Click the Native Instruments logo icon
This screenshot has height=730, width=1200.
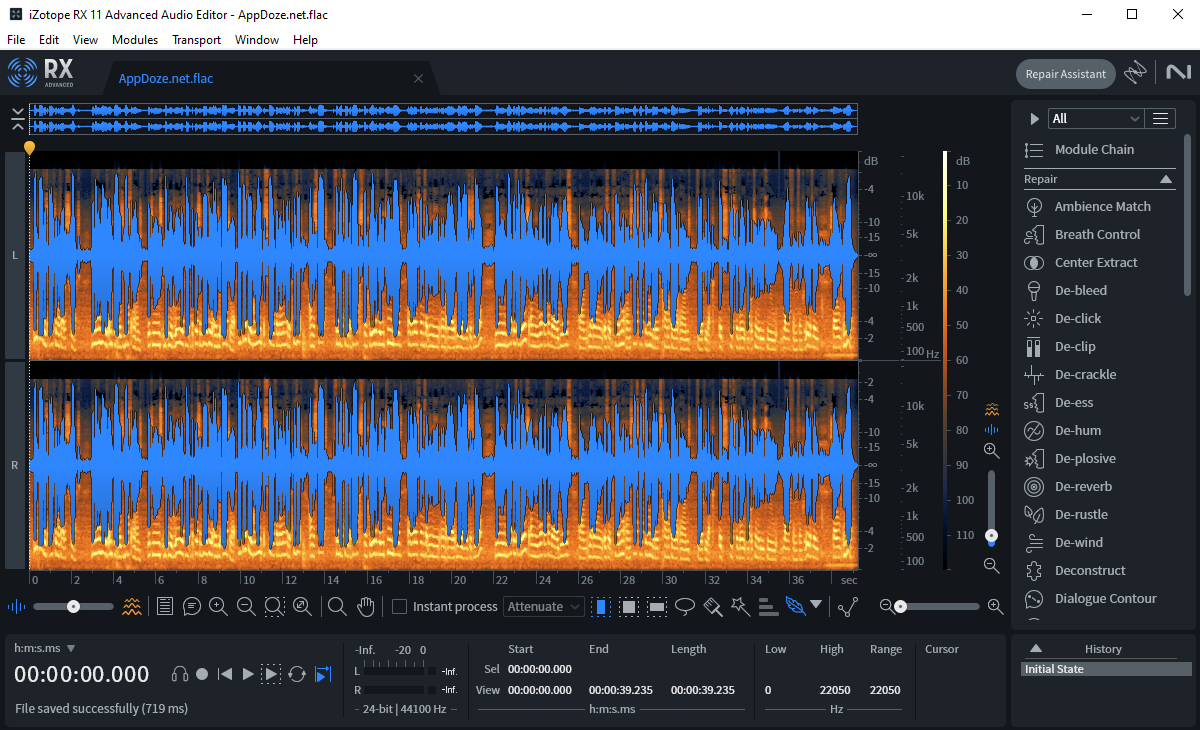pos(1177,73)
